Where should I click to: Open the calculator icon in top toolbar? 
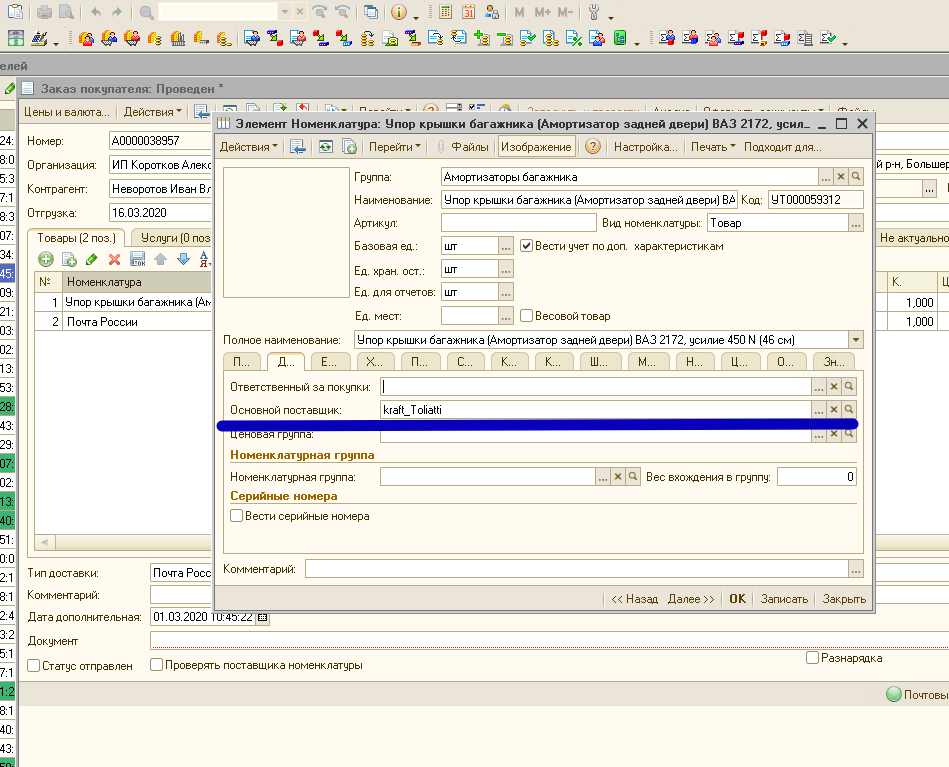[x=445, y=13]
